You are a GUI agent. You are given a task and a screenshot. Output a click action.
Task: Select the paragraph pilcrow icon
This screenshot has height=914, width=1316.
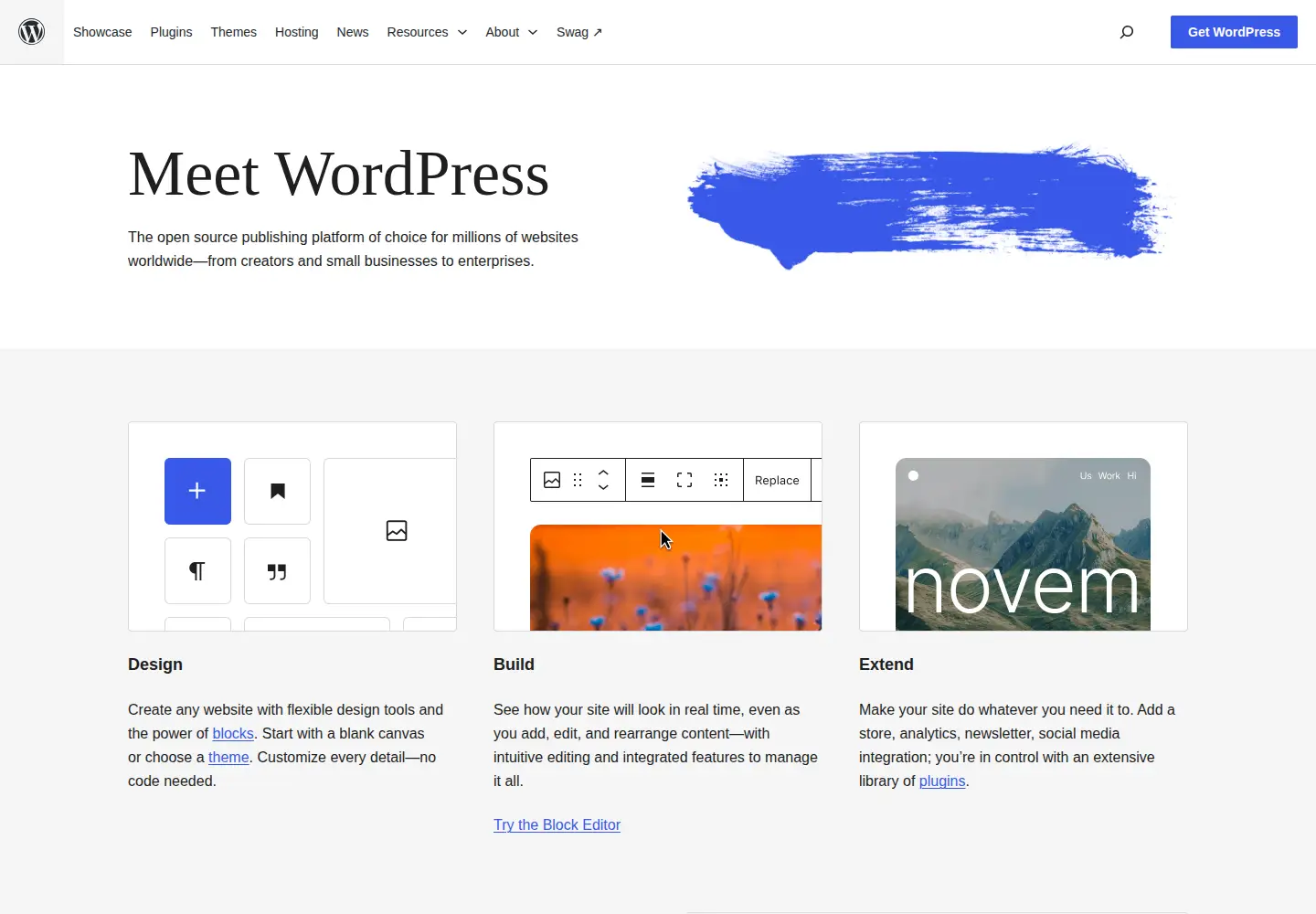tap(197, 571)
